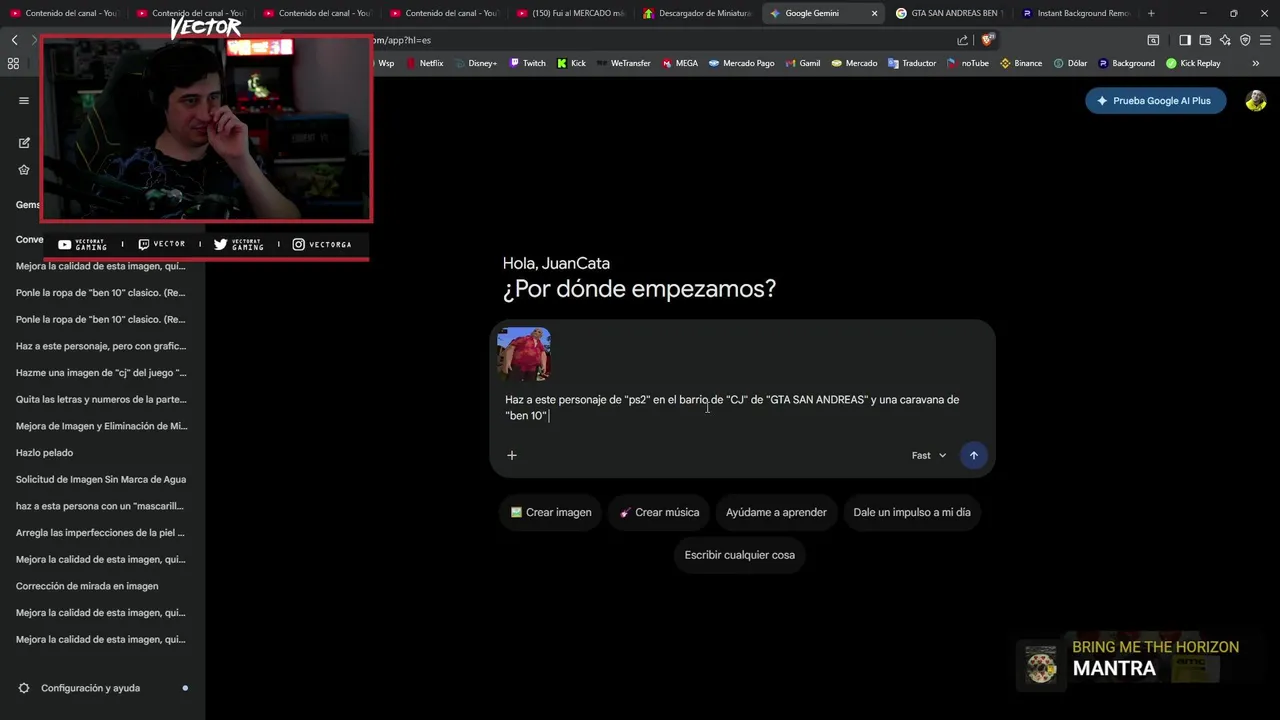
Task: Click the share page icon in address bar
Action: 962,40
